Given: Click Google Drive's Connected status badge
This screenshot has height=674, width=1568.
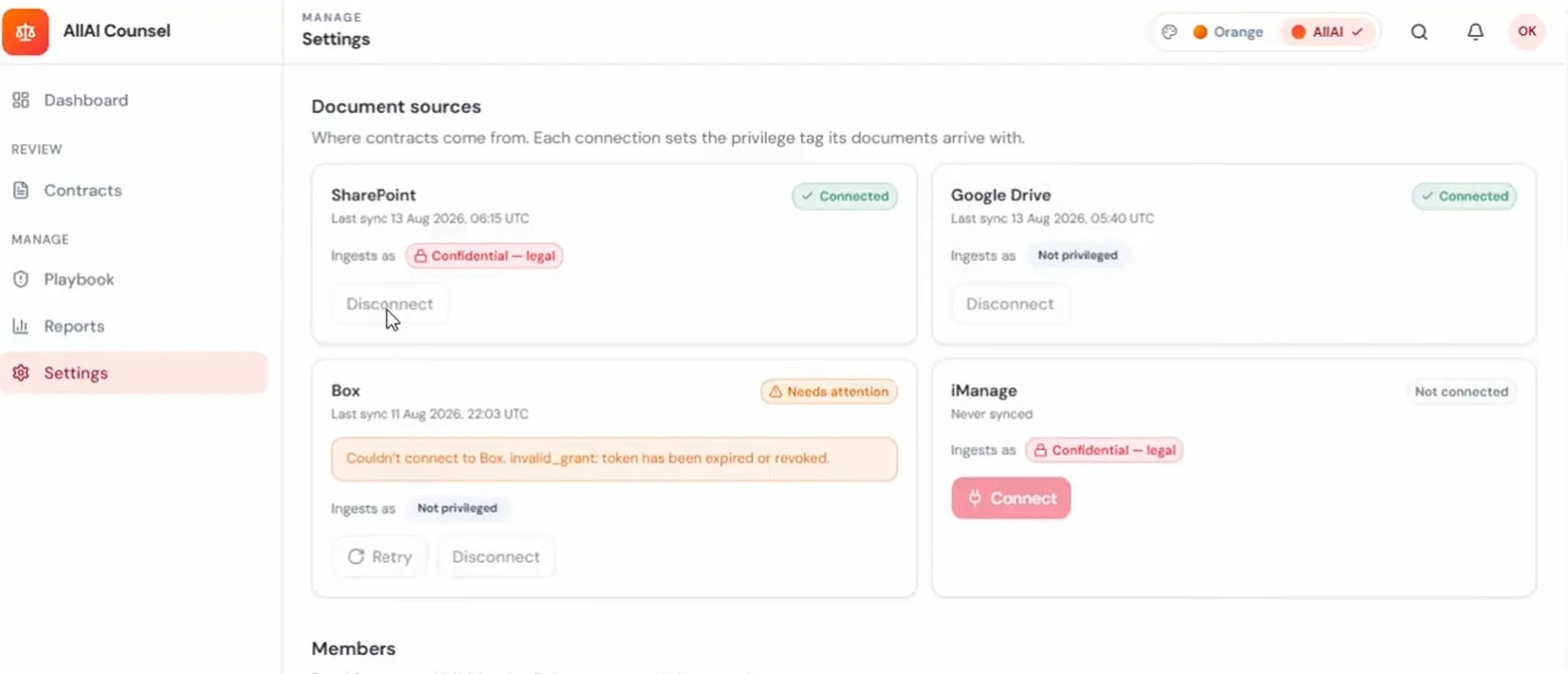Looking at the screenshot, I should point(1465,196).
